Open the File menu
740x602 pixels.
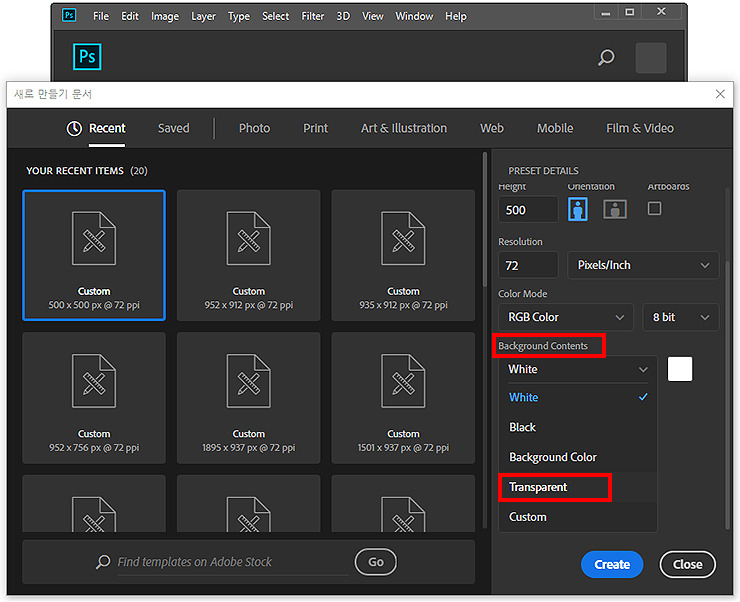click(x=101, y=16)
